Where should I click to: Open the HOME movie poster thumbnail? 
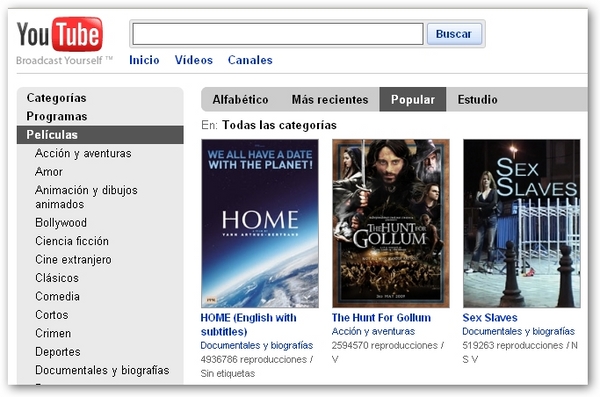click(x=260, y=224)
